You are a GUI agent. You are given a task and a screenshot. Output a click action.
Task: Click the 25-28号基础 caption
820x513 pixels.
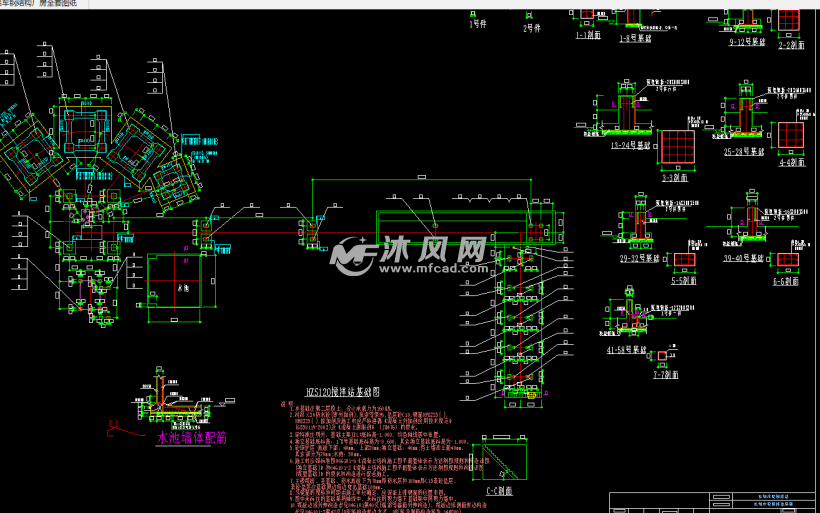point(744,152)
